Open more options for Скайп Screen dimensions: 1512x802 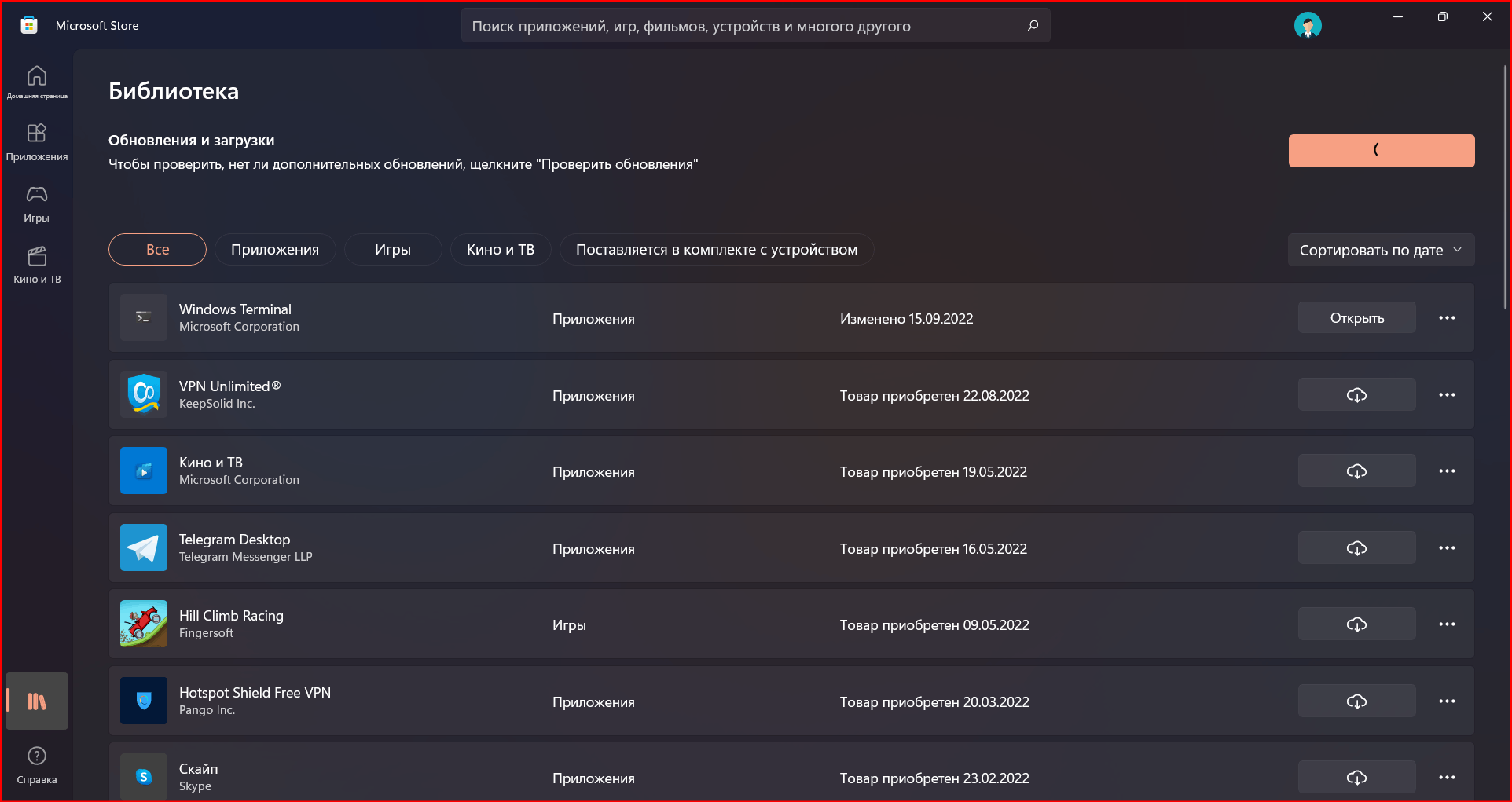1447,777
